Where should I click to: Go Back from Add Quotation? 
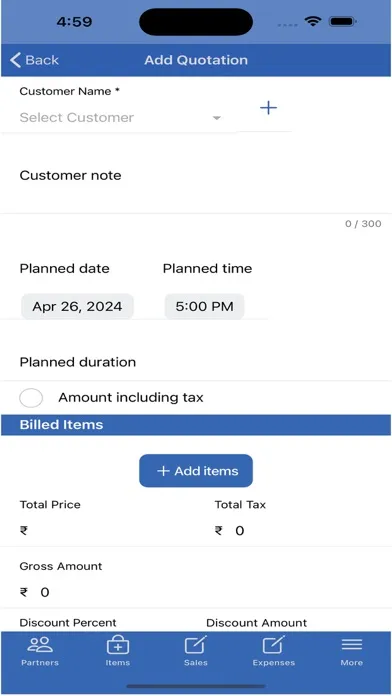pos(34,60)
